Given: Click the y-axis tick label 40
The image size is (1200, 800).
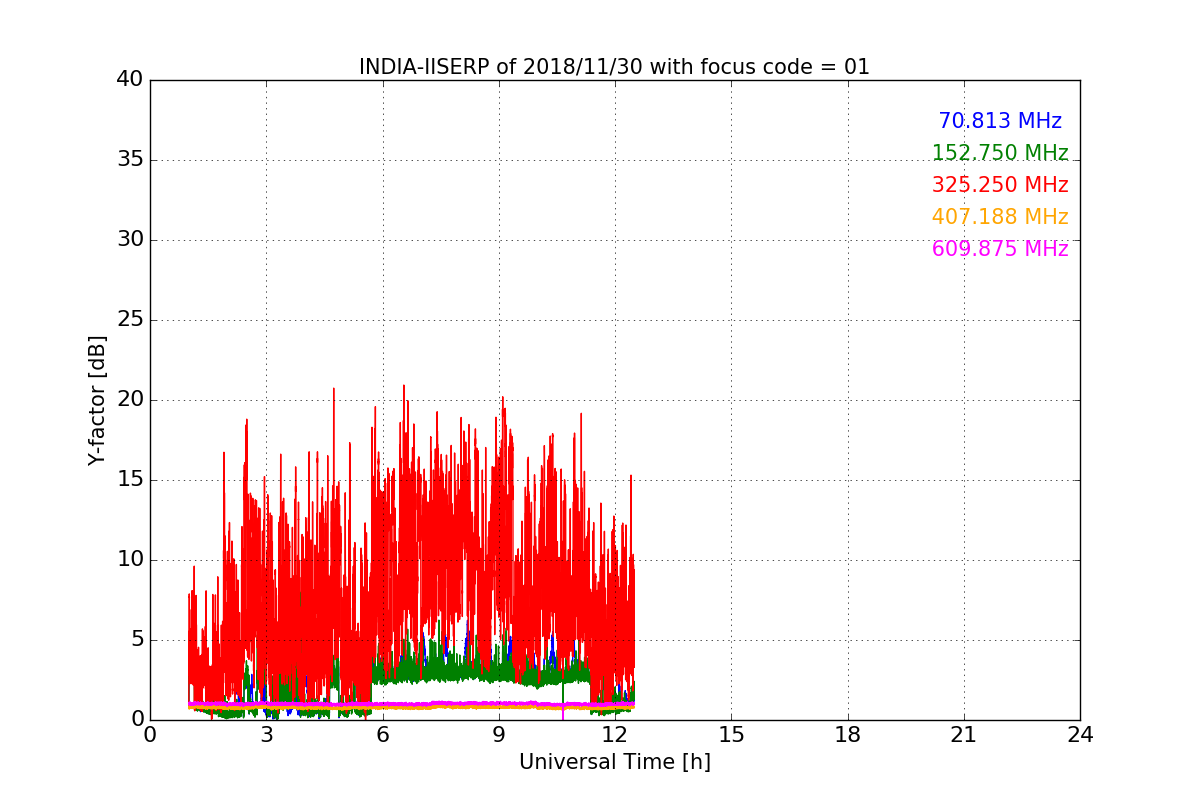Looking at the screenshot, I should pyautogui.click(x=129, y=80).
